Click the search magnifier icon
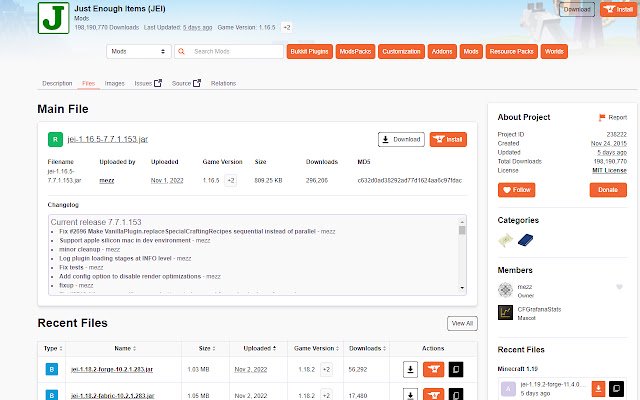This screenshot has width=640, height=400. (181, 51)
